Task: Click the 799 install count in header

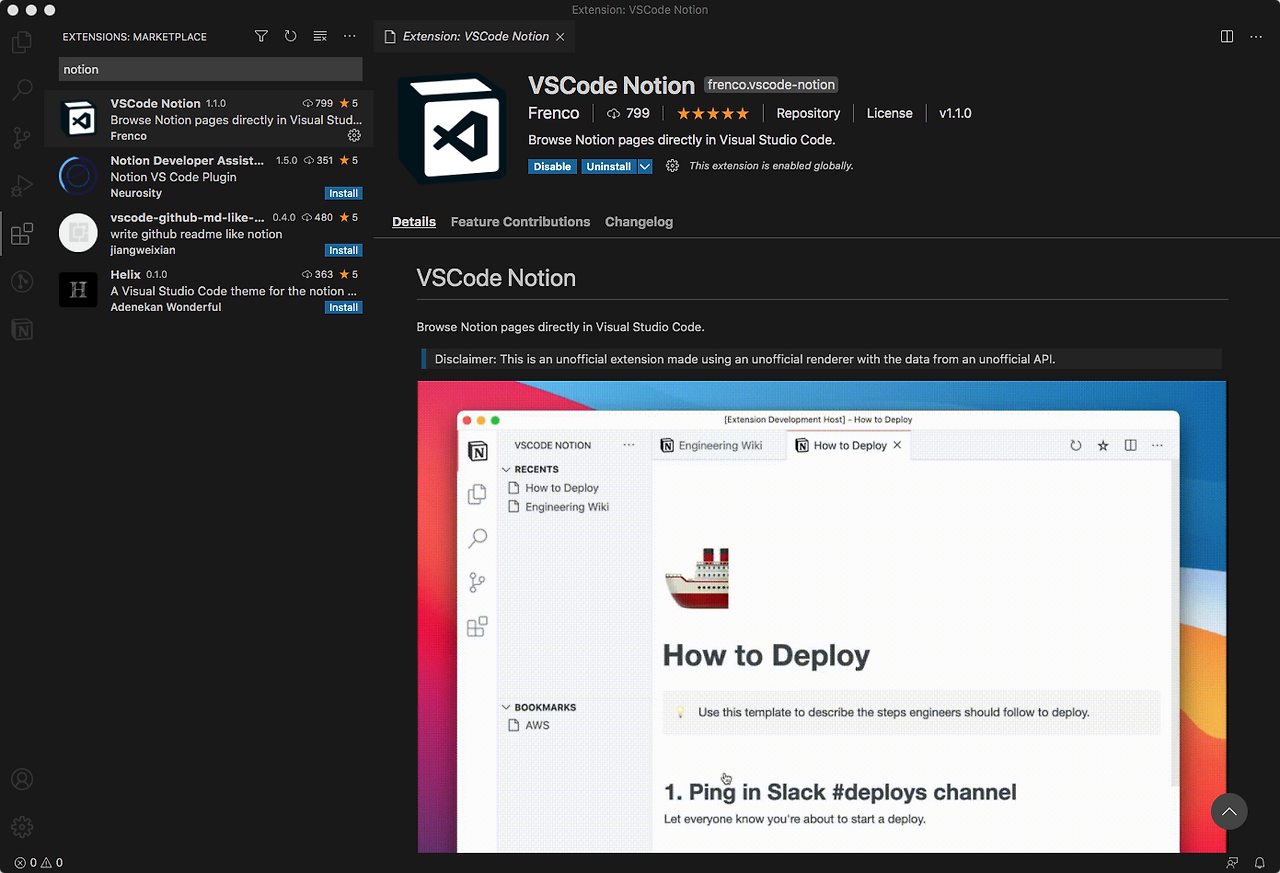Action: [628, 113]
